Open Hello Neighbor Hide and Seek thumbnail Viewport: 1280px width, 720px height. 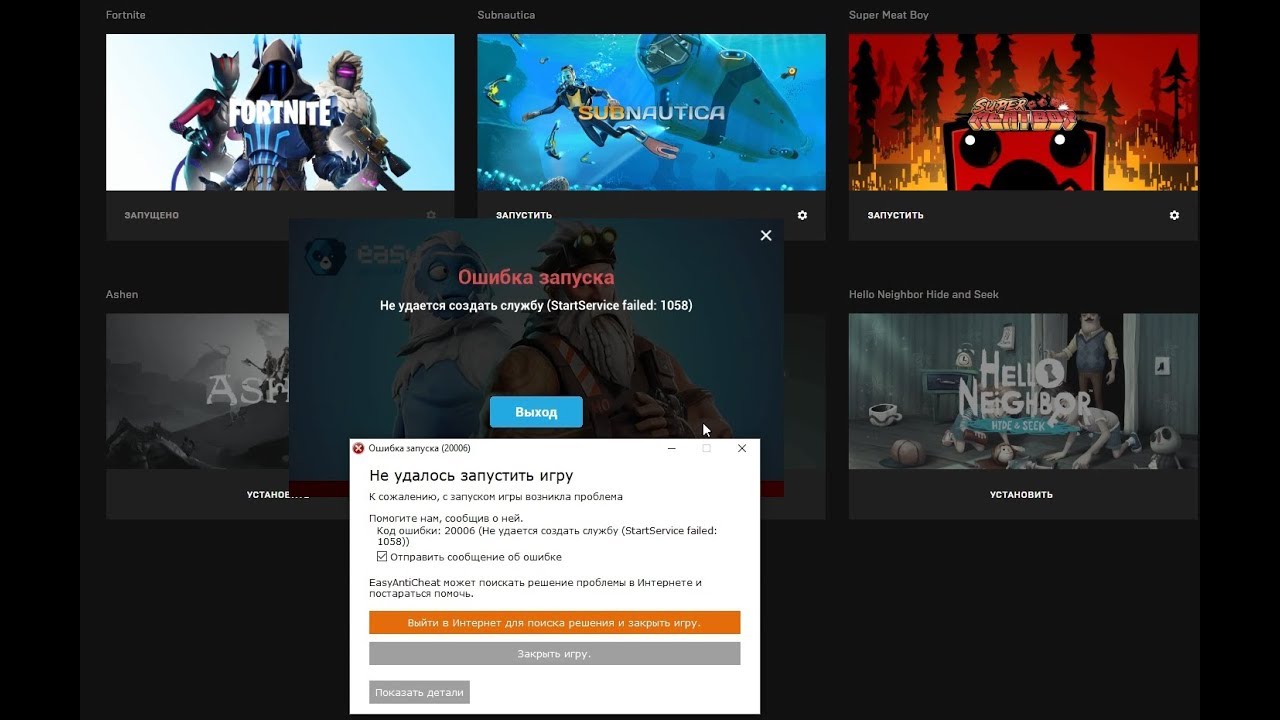[x=1023, y=392]
